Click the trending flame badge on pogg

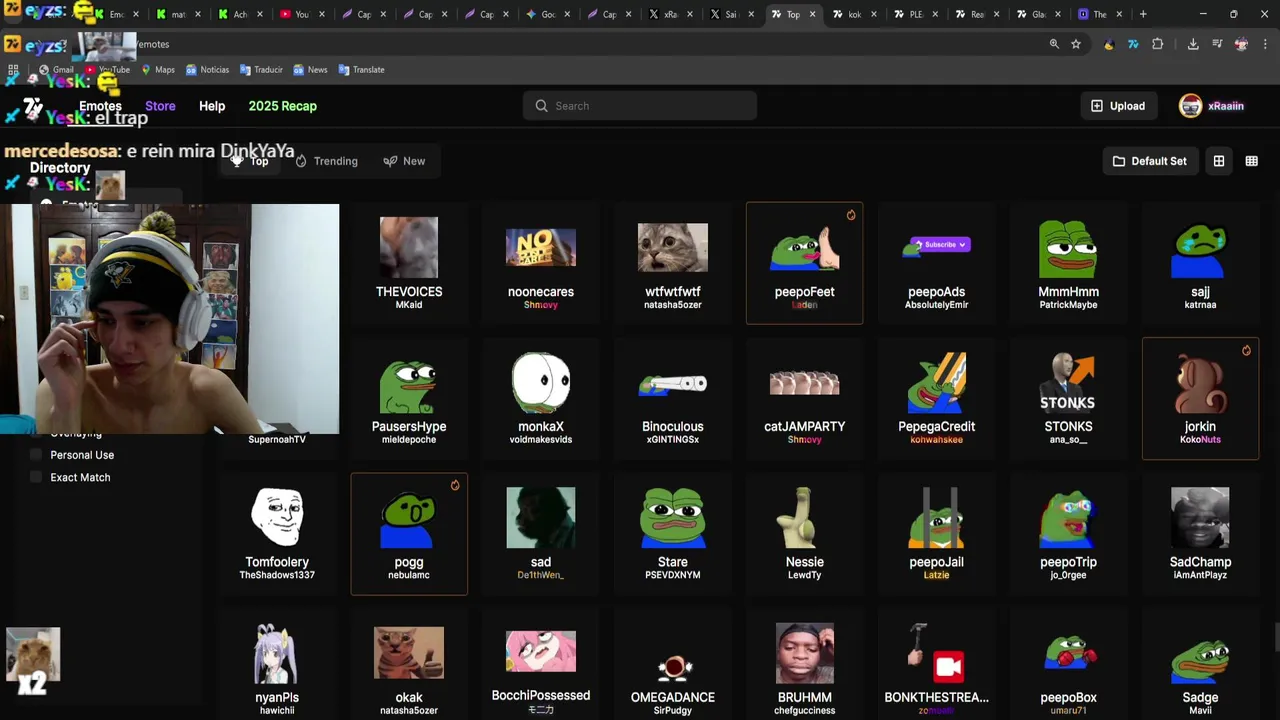tap(455, 485)
